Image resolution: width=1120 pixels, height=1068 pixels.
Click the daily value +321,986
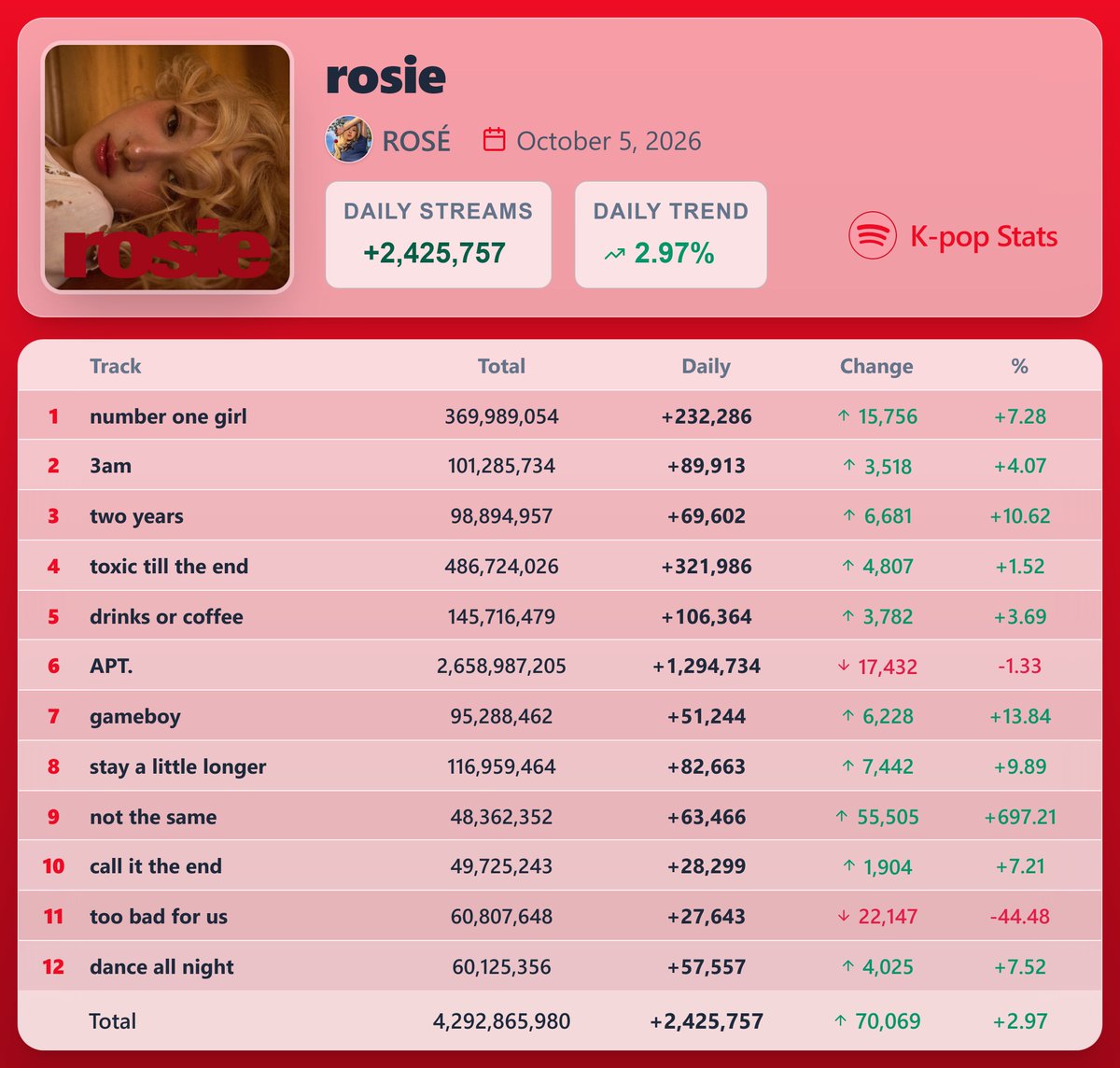click(707, 566)
